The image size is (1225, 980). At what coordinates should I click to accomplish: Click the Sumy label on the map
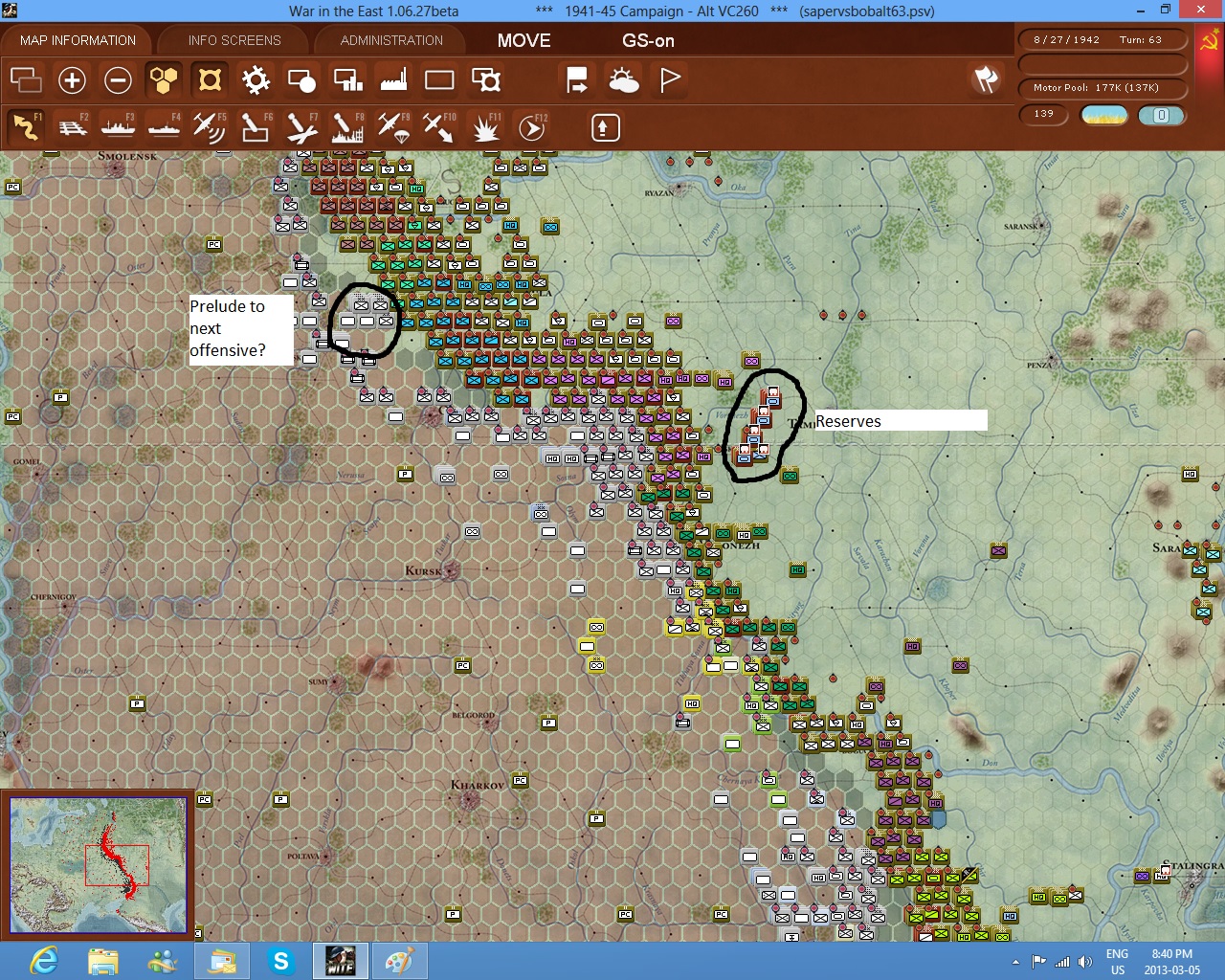[318, 681]
